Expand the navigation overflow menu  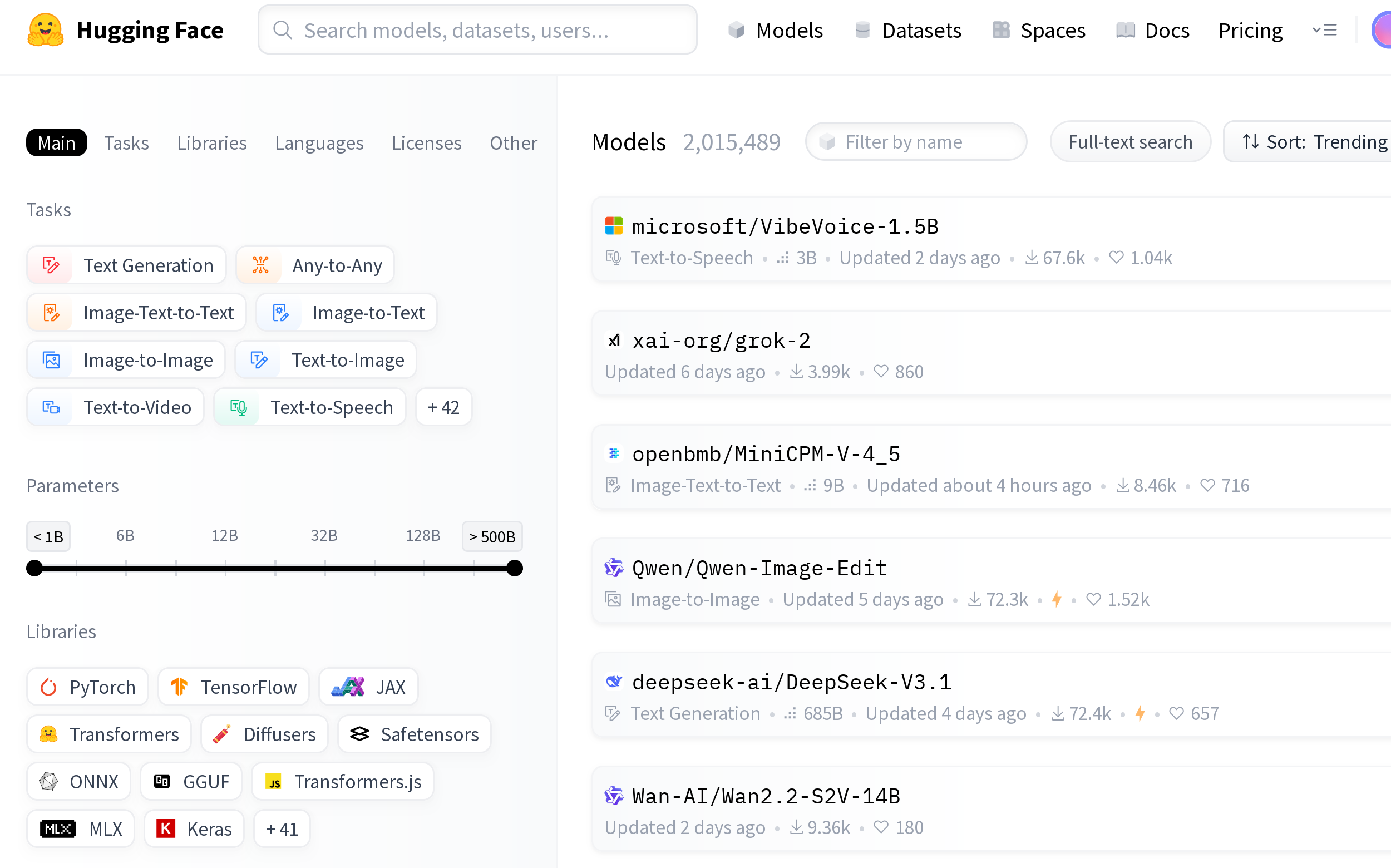coord(1325,30)
